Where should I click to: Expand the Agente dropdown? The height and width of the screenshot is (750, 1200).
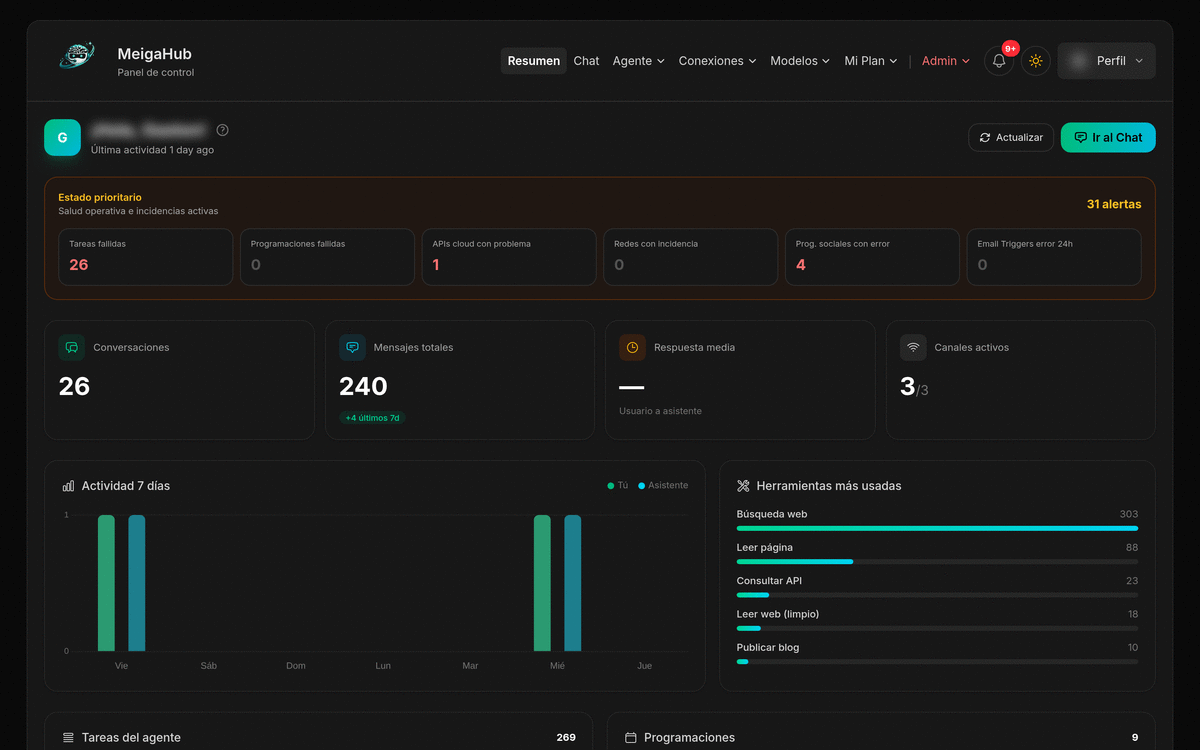pyautogui.click(x=638, y=61)
